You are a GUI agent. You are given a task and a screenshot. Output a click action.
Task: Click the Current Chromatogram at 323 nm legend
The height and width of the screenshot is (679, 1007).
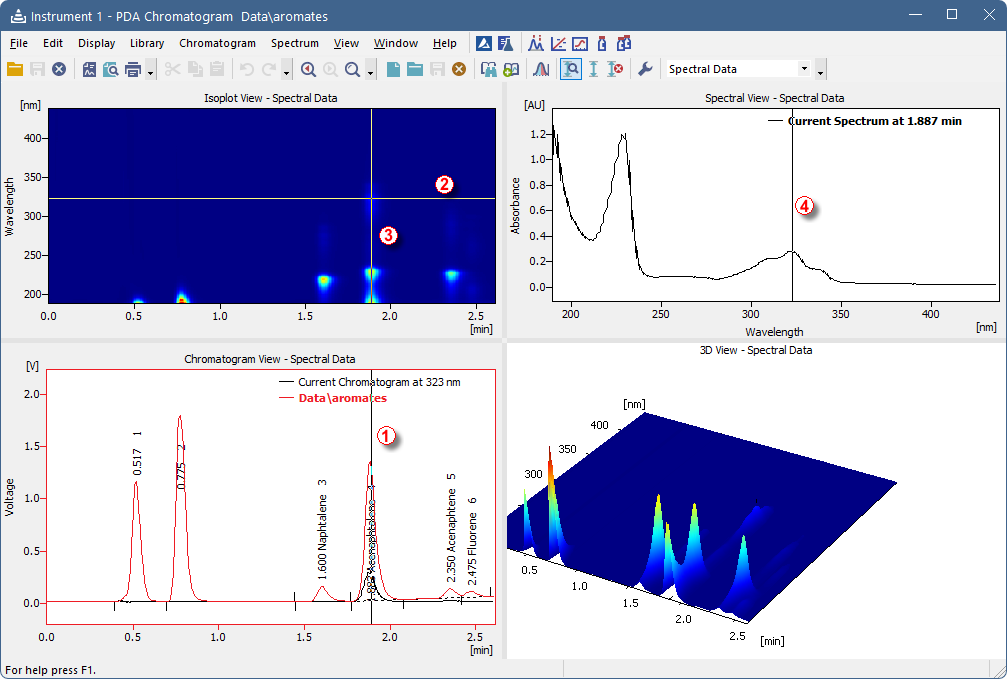[370, 382]
